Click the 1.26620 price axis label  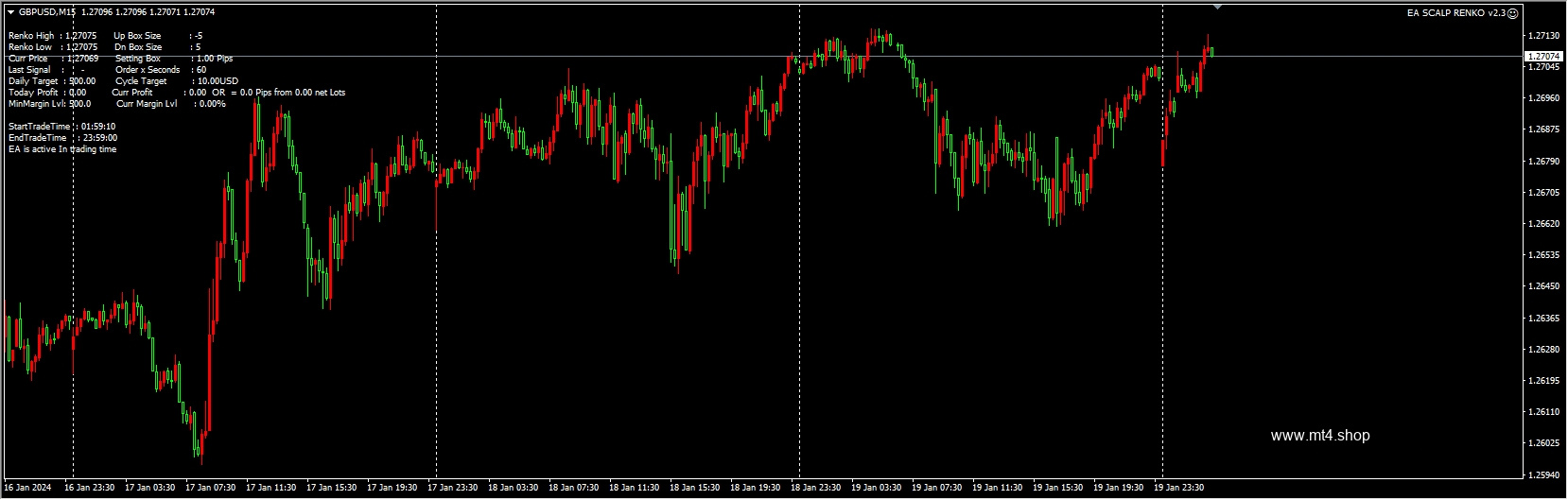coord(1543,224)
